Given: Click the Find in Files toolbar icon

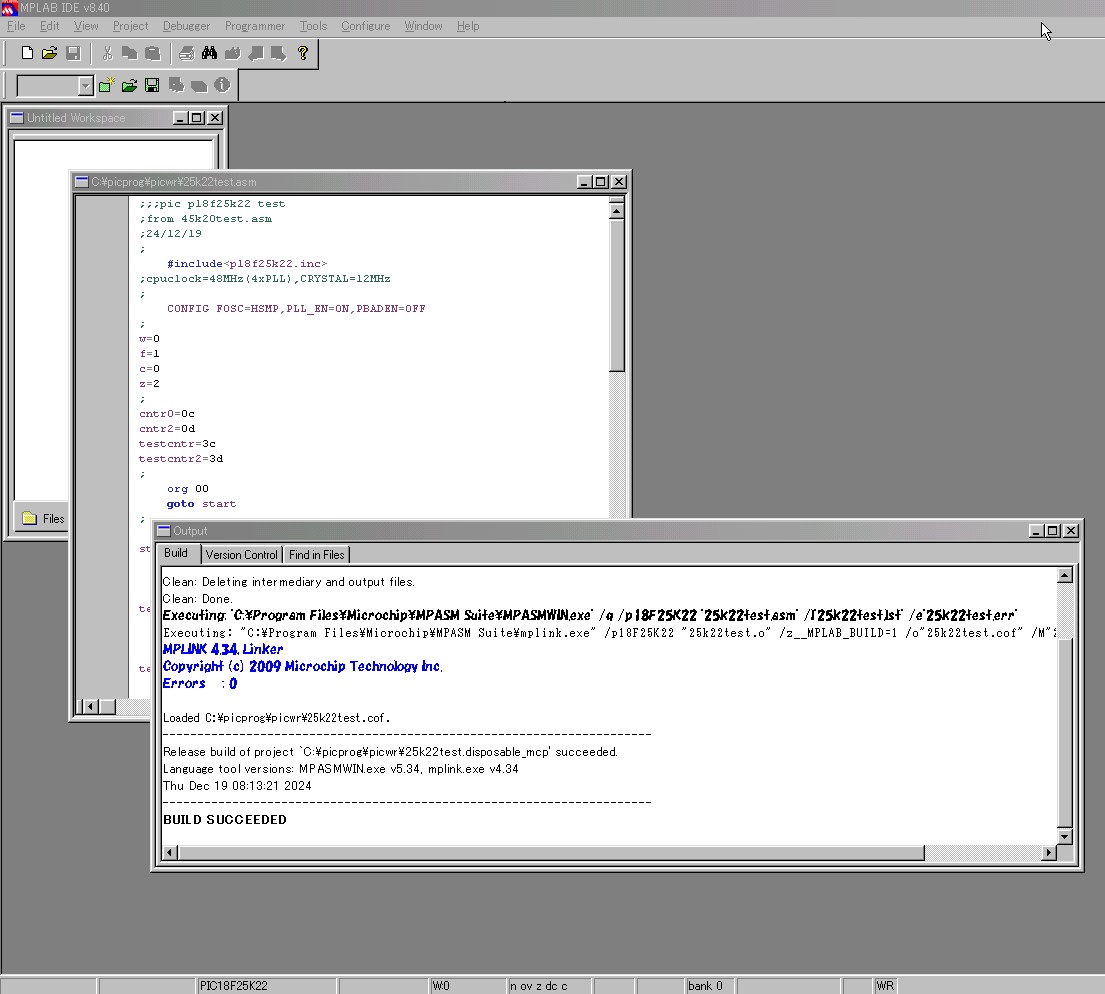Looking at the screenshot, I should point(233,53).
